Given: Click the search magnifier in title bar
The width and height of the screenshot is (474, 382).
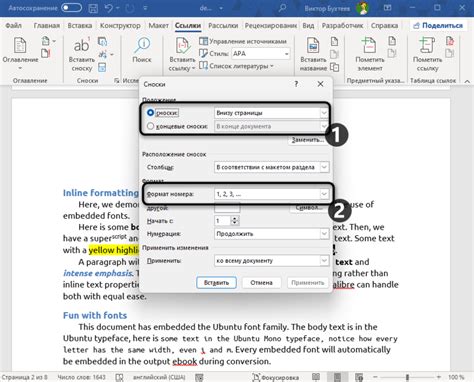Looking at the screenshot, I should pyautogui.click(x=282, y=8).
